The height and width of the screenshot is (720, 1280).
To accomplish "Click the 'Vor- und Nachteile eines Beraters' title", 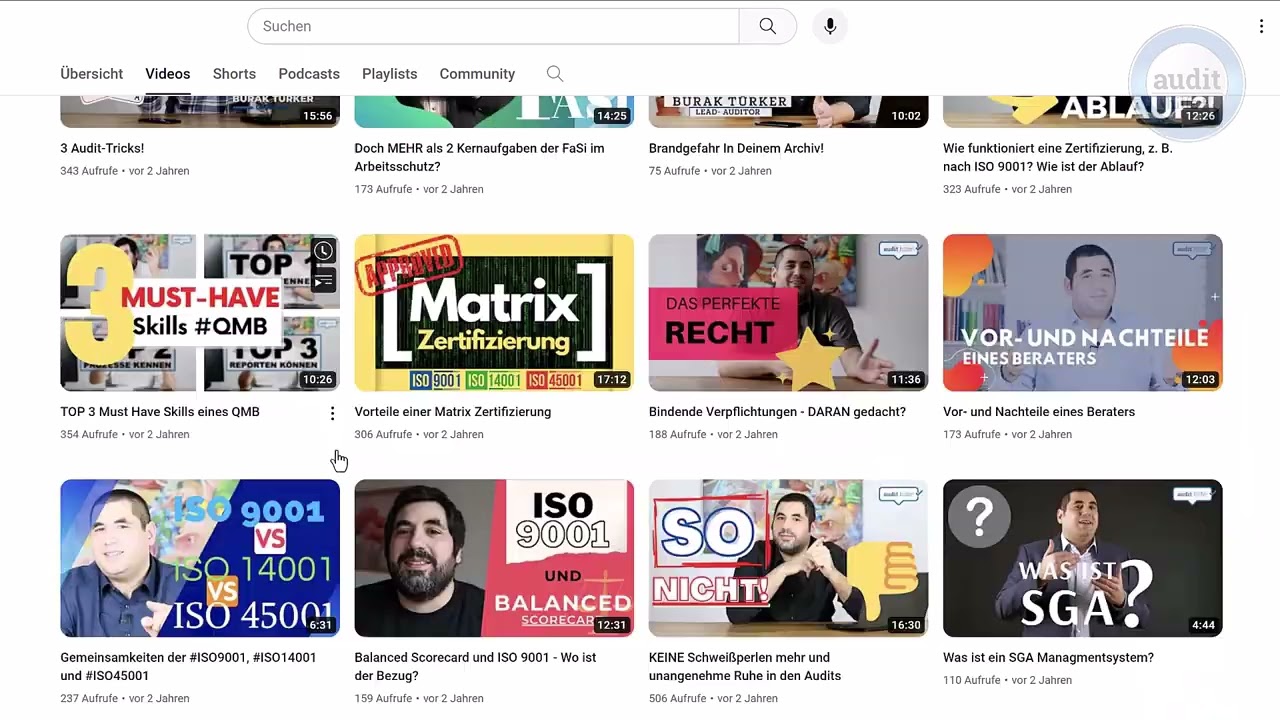I will pos(1039,412).
